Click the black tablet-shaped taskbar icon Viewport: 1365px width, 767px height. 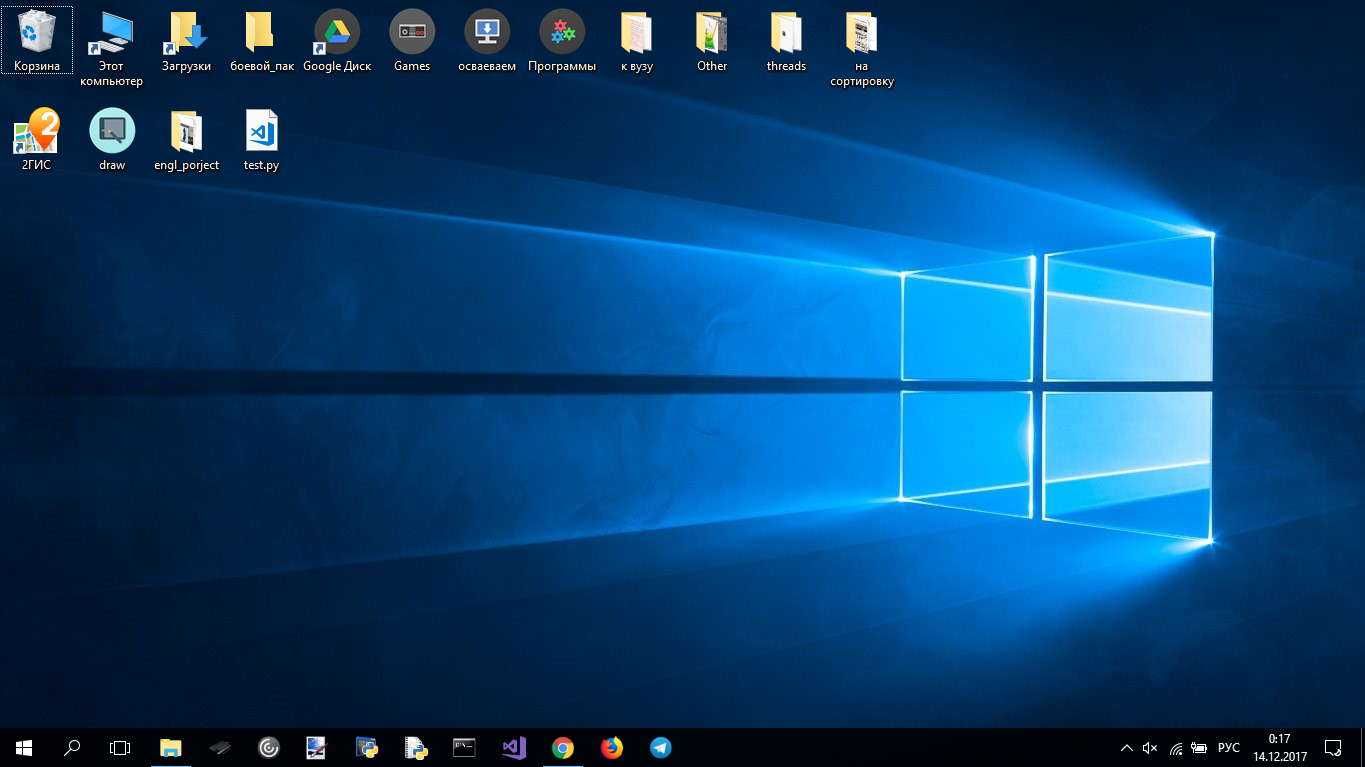[220, 747]
